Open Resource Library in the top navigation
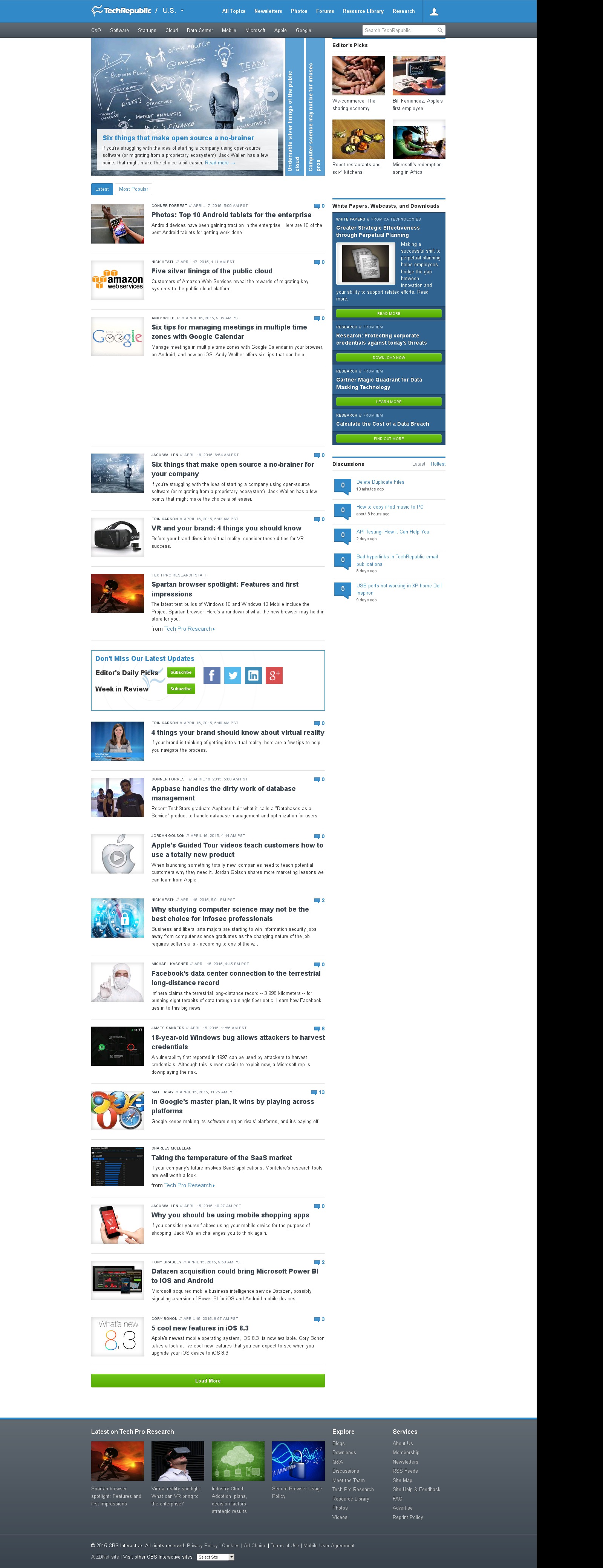Screen dimensions: 603x1568 [363, 11]
